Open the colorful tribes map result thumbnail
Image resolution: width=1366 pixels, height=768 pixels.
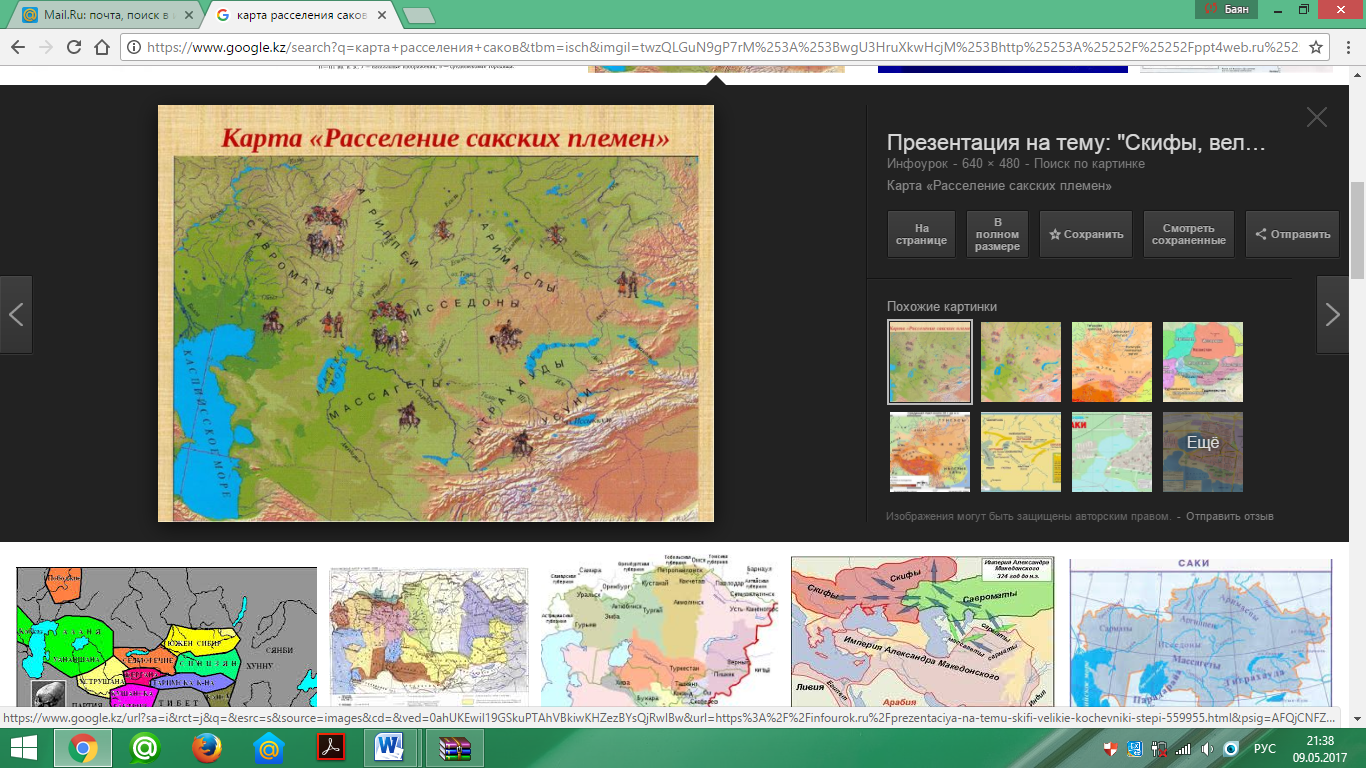click(x=166, y=638)
